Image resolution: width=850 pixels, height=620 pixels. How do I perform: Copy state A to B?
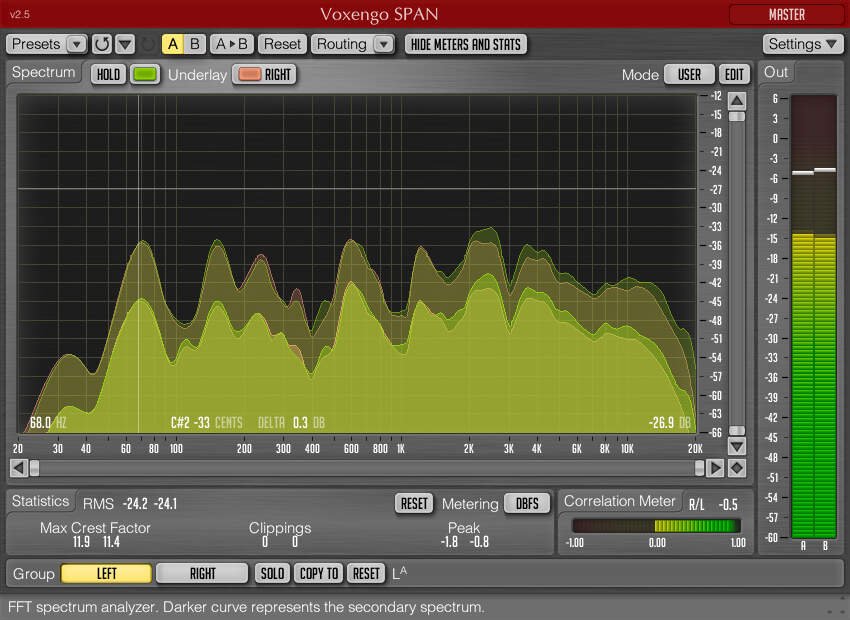click(x=232, y=44)
